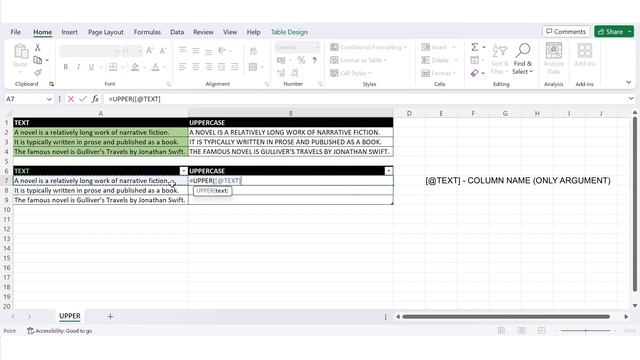This screenshot has width=640, height=360.
Task: Toggle Italic formatting
Action: pos(78,67)
